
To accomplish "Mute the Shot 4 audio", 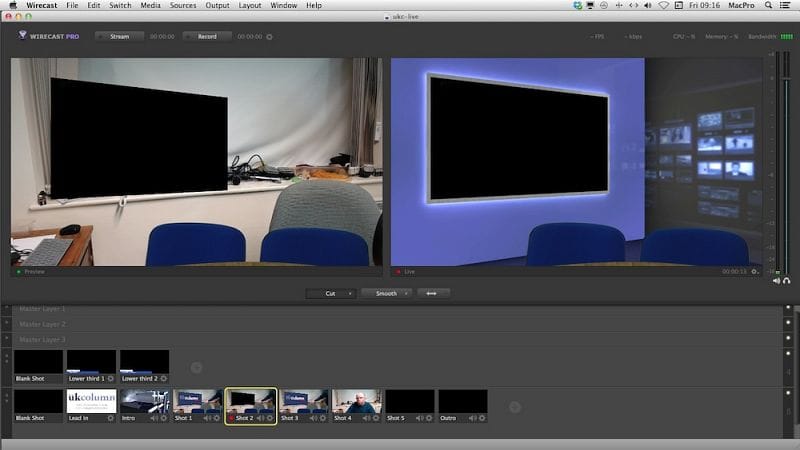I will click(367, 418).
